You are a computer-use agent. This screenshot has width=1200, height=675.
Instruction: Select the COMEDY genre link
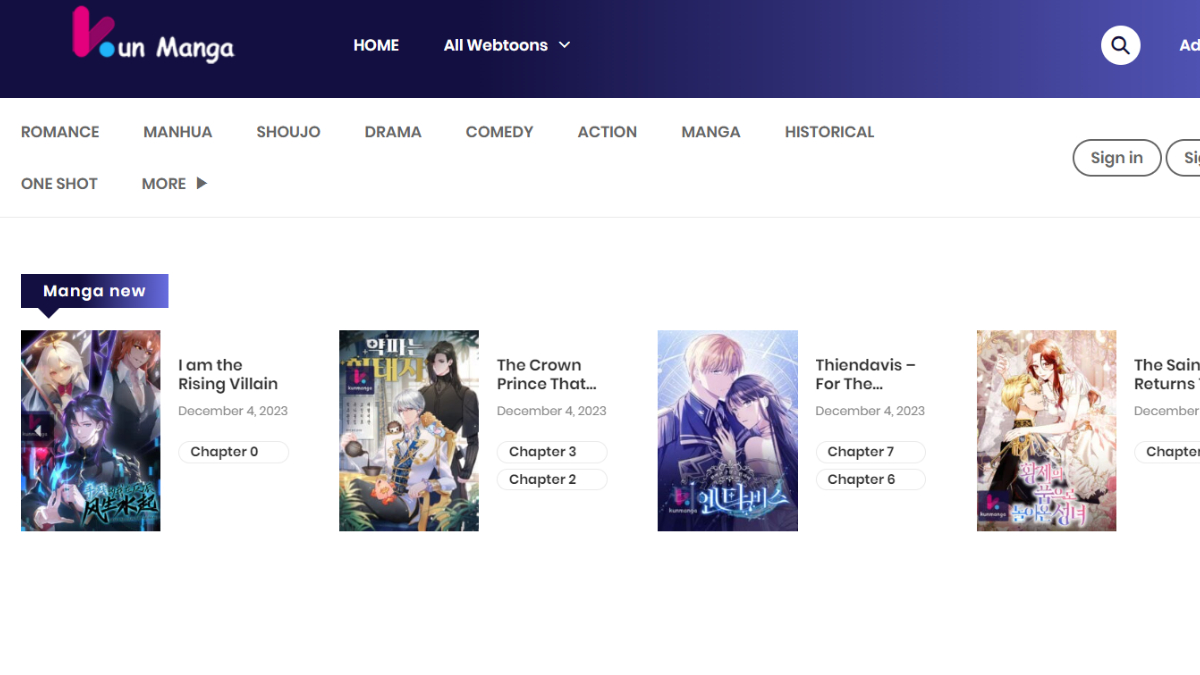pos(499,132)
